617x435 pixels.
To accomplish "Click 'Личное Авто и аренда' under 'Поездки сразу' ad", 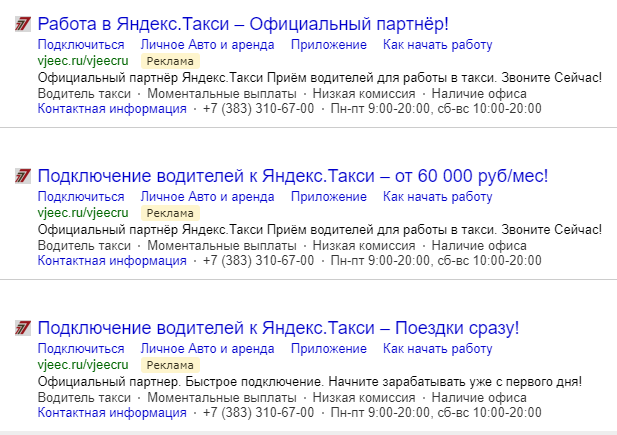I will pyautogui.click(x=207, y=348).
